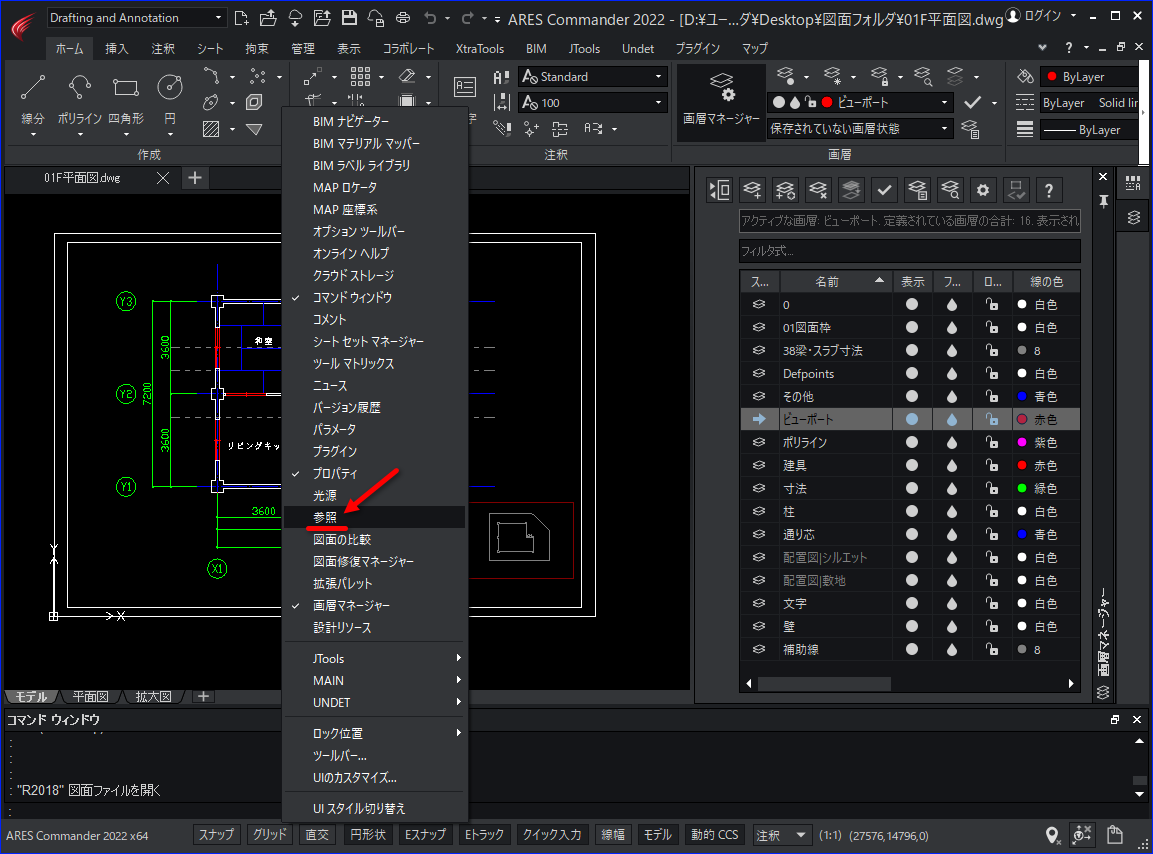Viewport: 1153px width, 854px height.
Task: Select the 線分 line tool
Action: (32, 99)
